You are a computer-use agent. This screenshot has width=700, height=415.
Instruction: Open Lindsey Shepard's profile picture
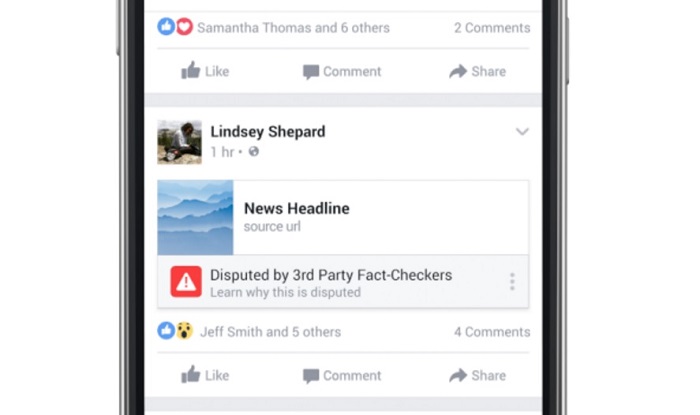[x=179, y=142]
